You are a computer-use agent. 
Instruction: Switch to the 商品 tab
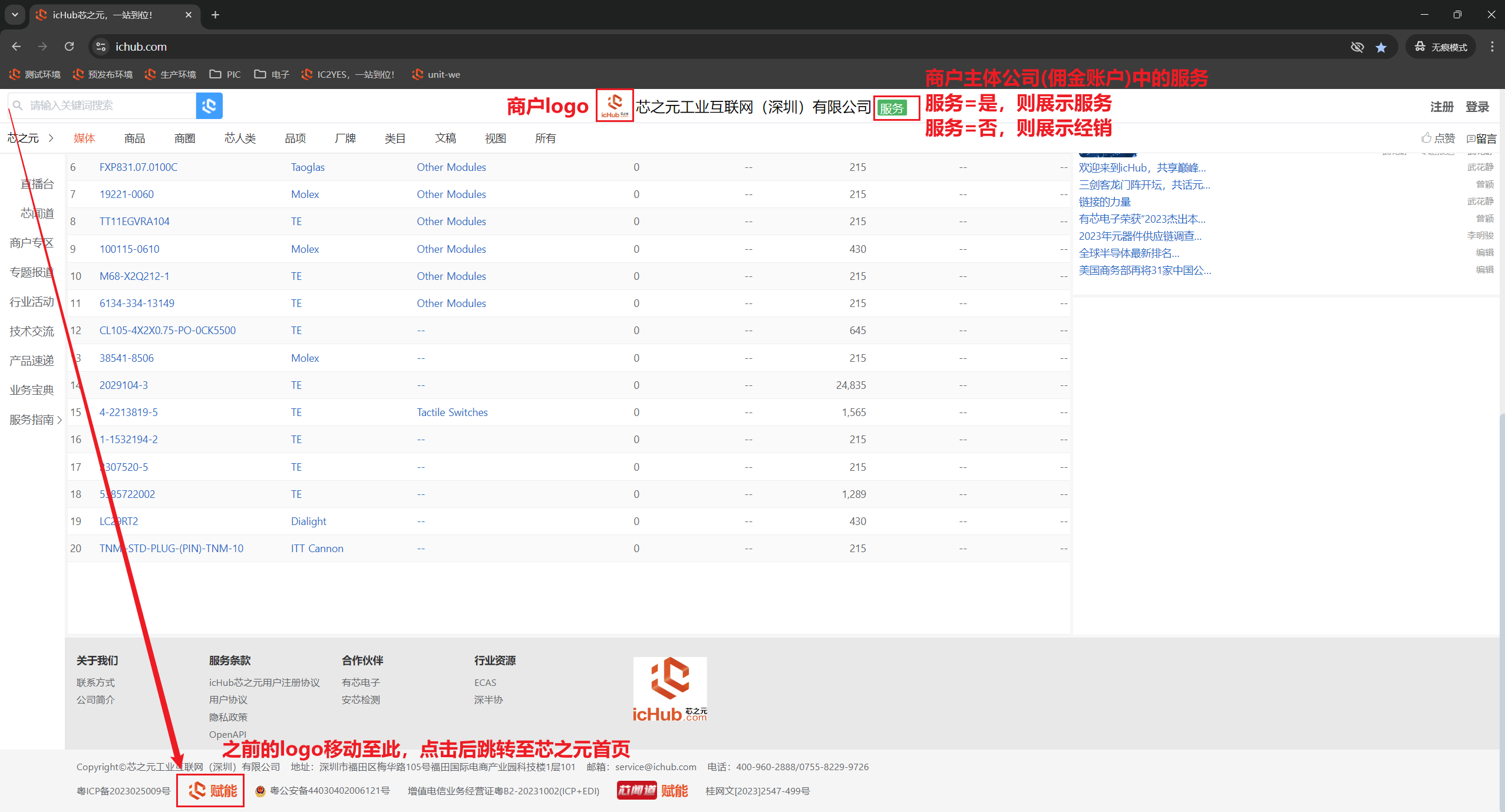coord(134,138)
